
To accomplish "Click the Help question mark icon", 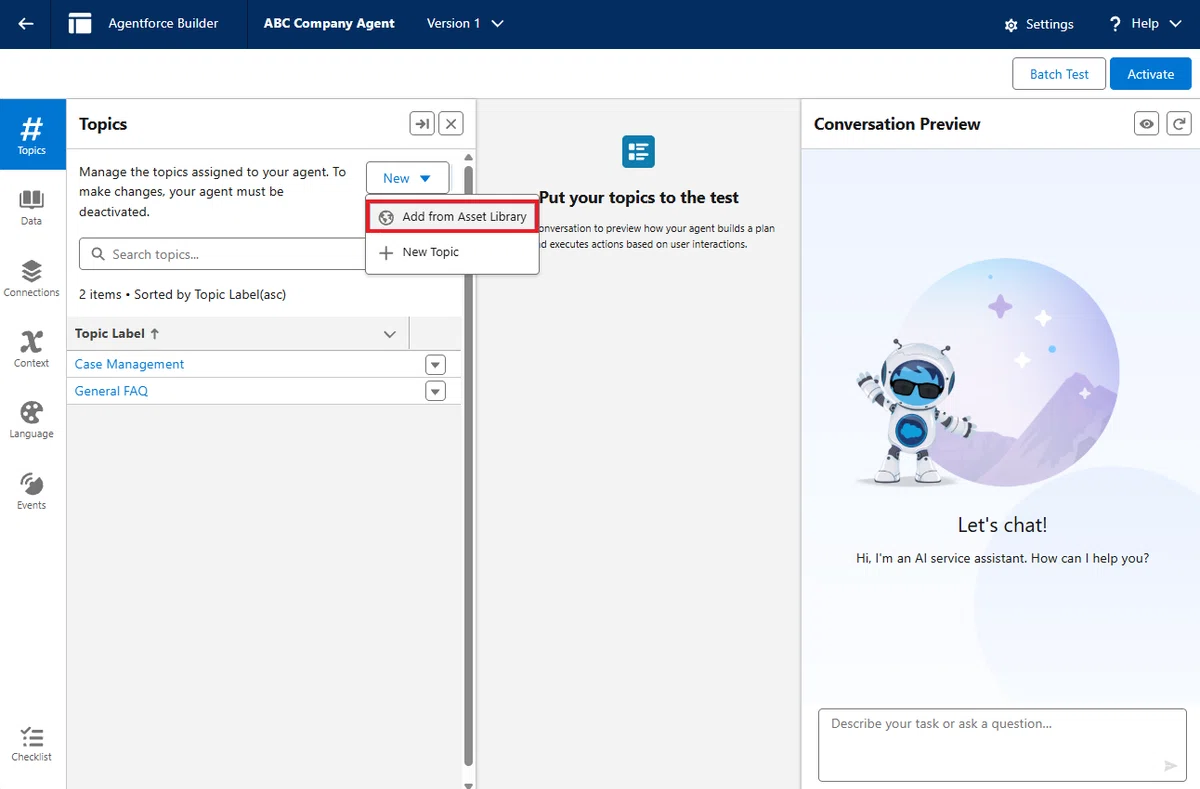I will click(x=1115, y=24).
